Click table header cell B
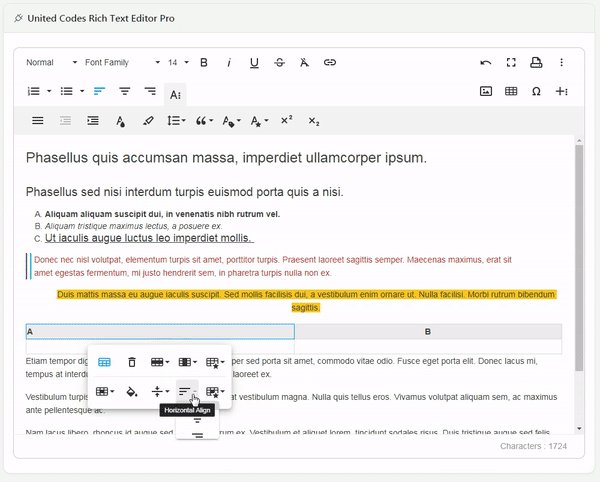The width and height of the screenshot is (600, 482). tap(428, 332)
